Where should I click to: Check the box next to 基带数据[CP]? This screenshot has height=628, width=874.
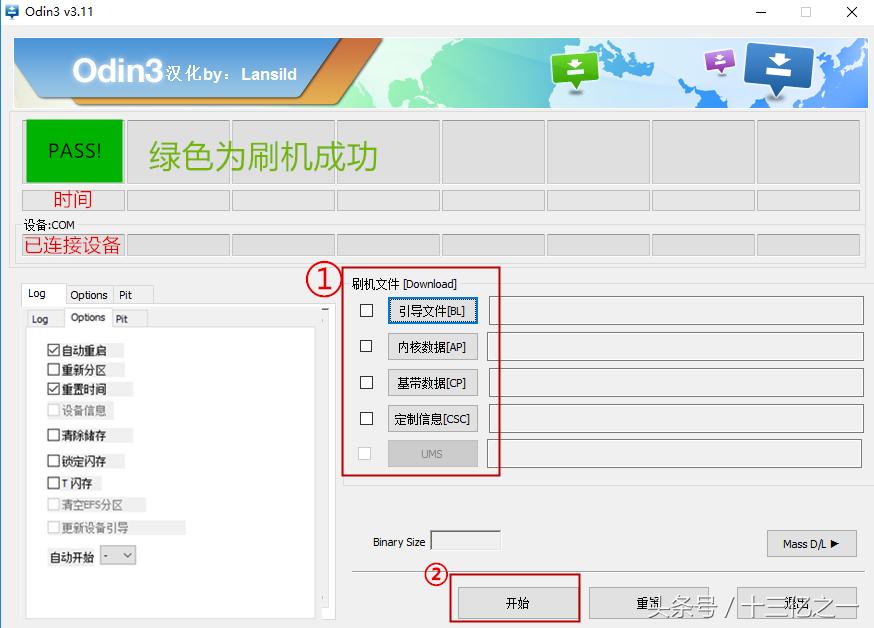(x=366, y=382)
